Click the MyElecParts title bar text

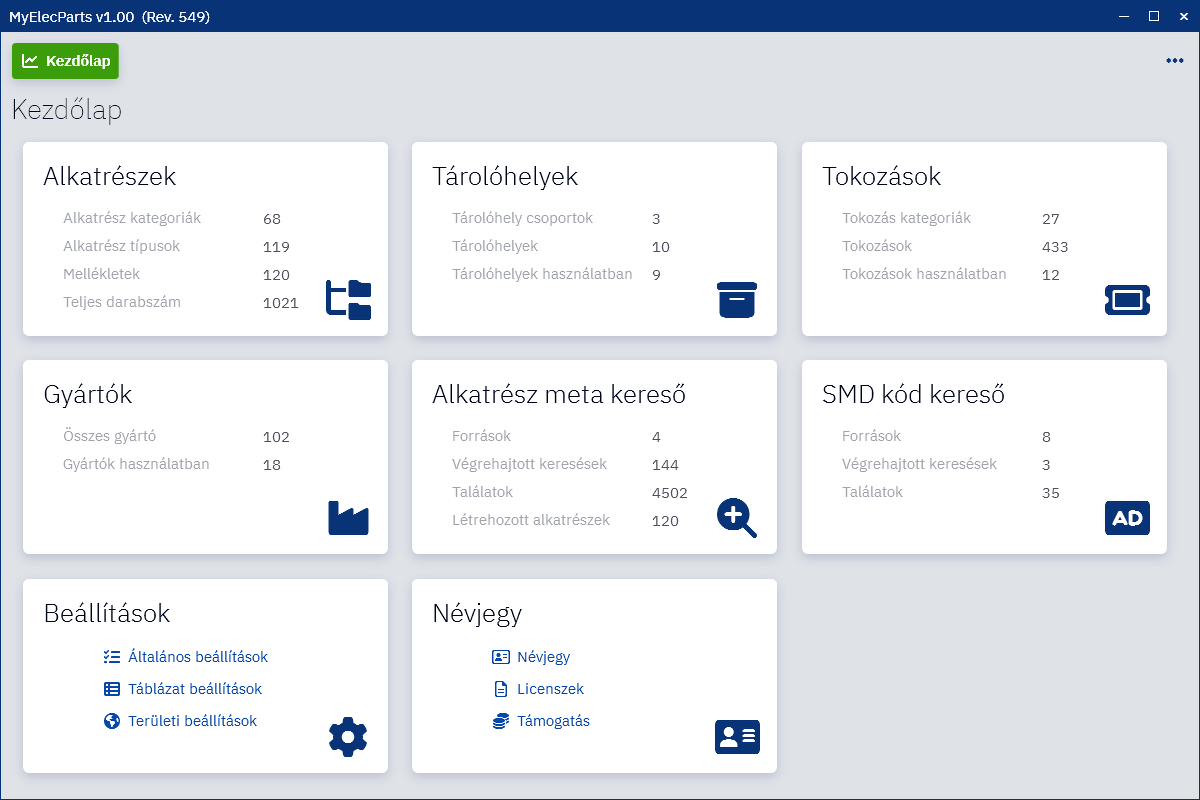(110, 16)
